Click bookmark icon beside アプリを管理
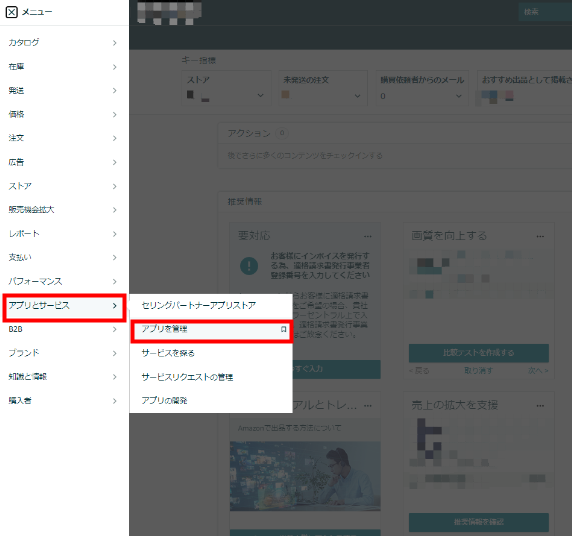This screenshot has height=536, width=572. pos(283,329)
